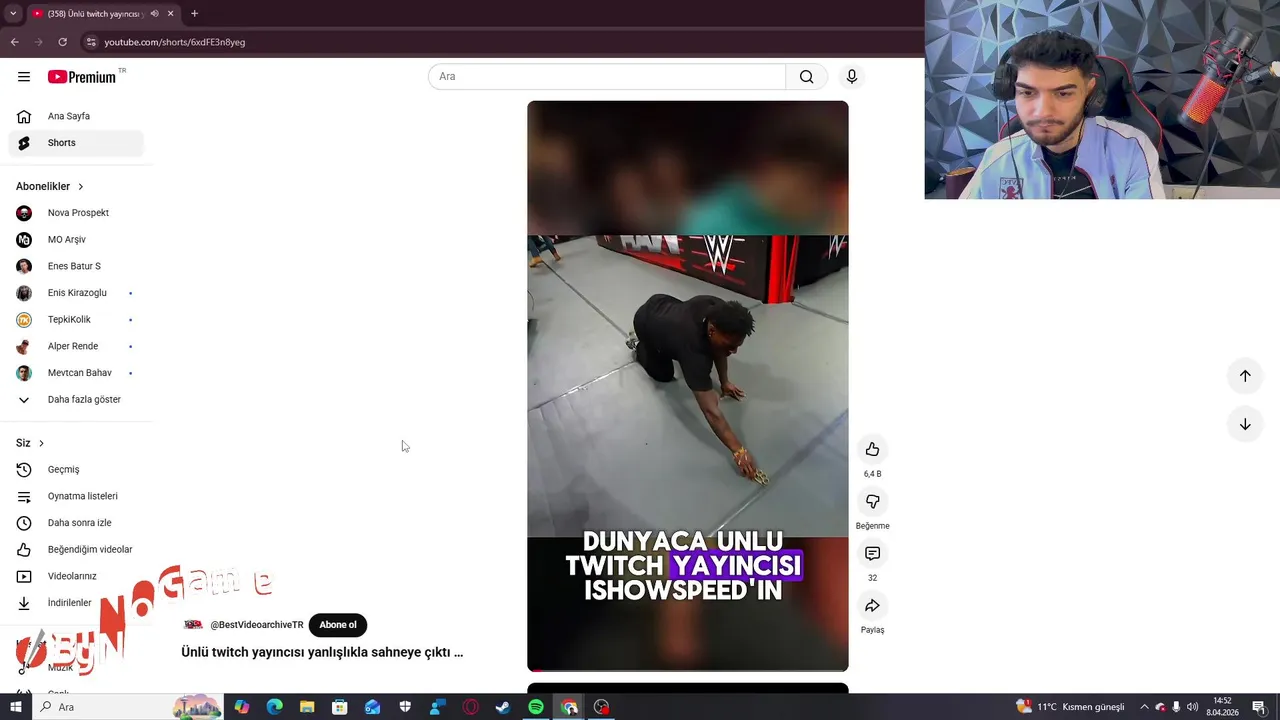Open the Alper Rende subscription
The width and height of the screenshot is (1280, 720).
(76, 346)
